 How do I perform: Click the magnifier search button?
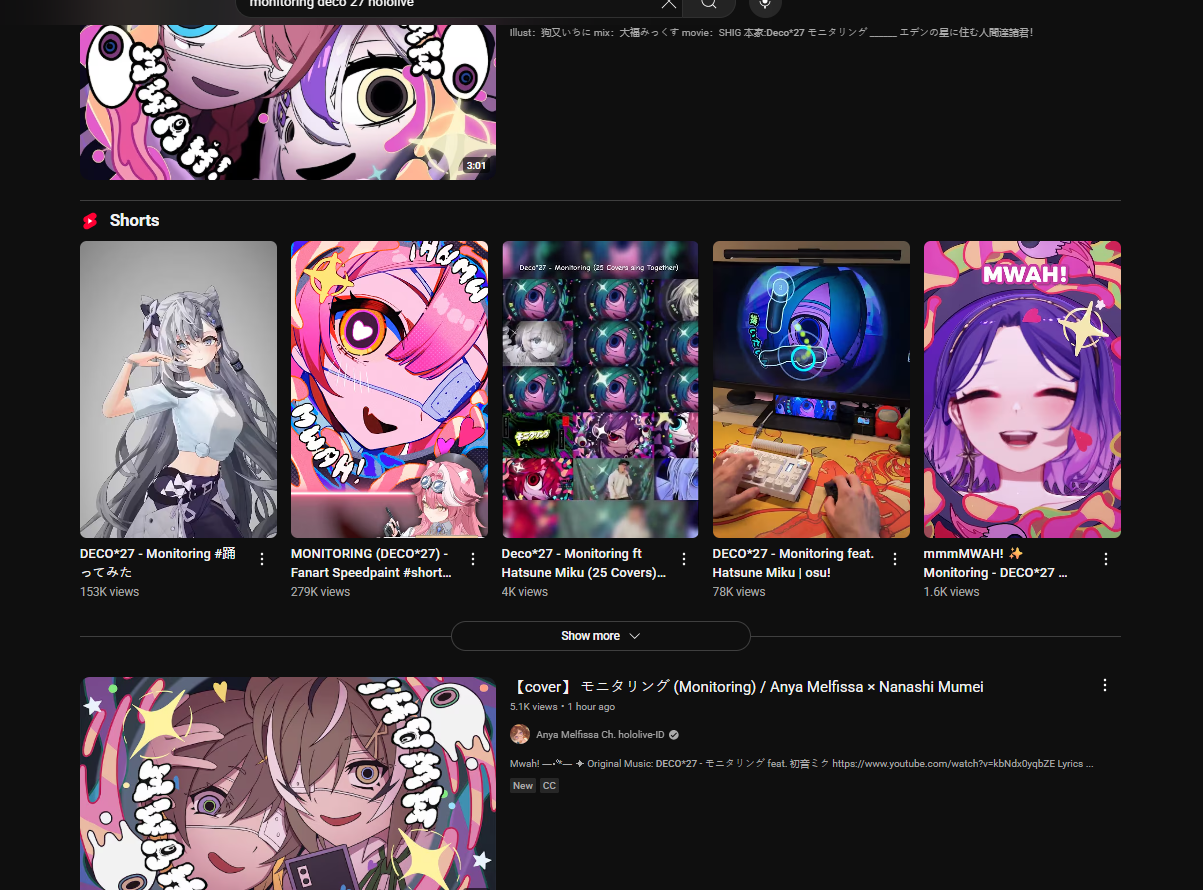709,4
